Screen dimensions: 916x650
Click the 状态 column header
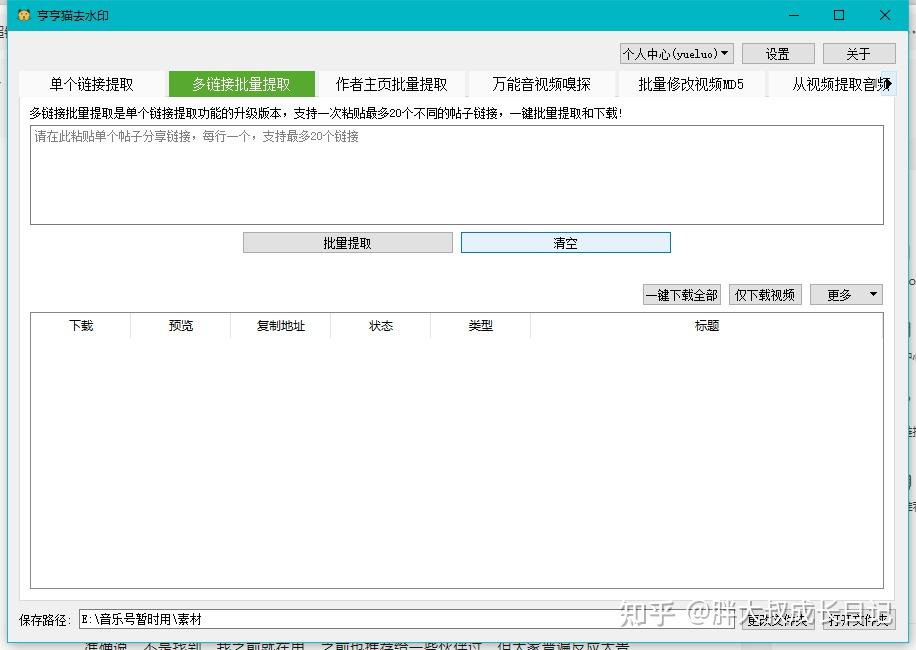(380, 325)
